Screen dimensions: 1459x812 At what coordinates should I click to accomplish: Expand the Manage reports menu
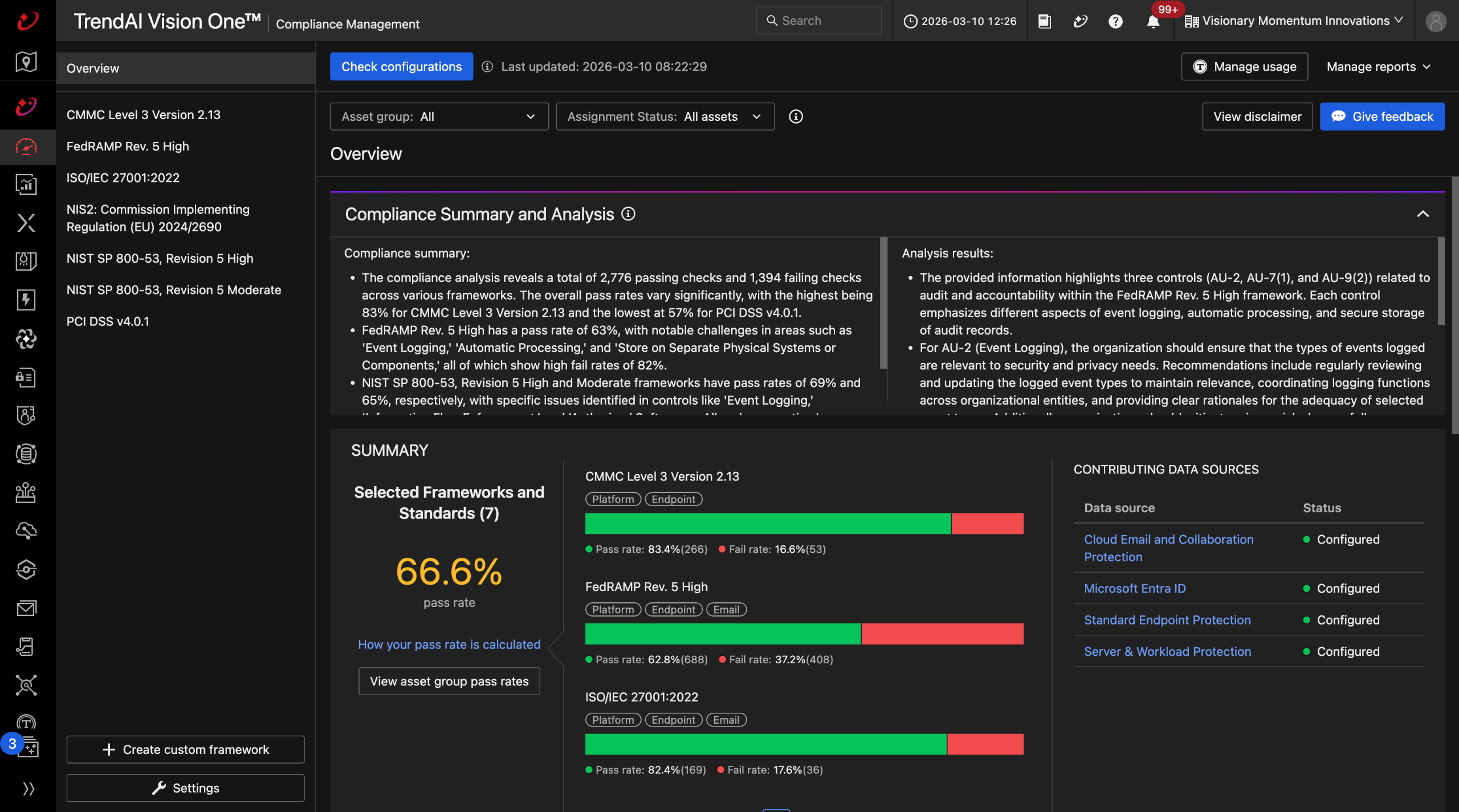pos(1378,67)
